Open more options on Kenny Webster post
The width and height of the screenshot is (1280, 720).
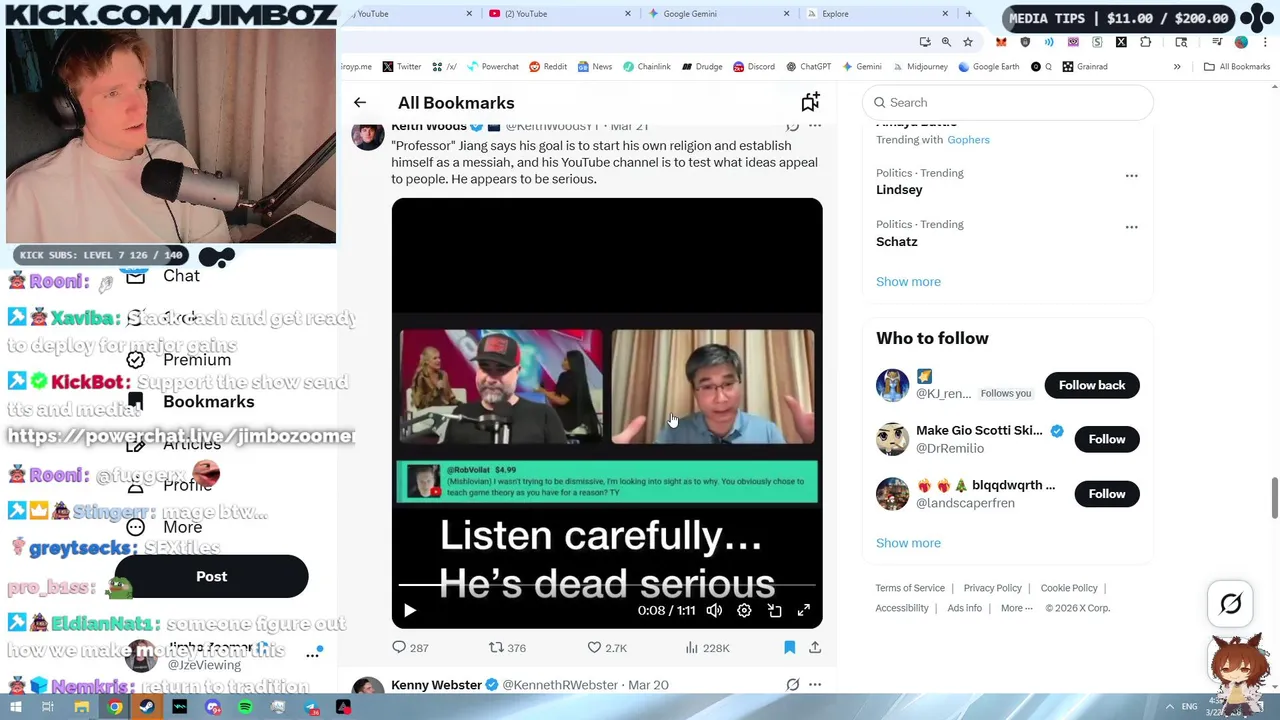tap(815, 685)
